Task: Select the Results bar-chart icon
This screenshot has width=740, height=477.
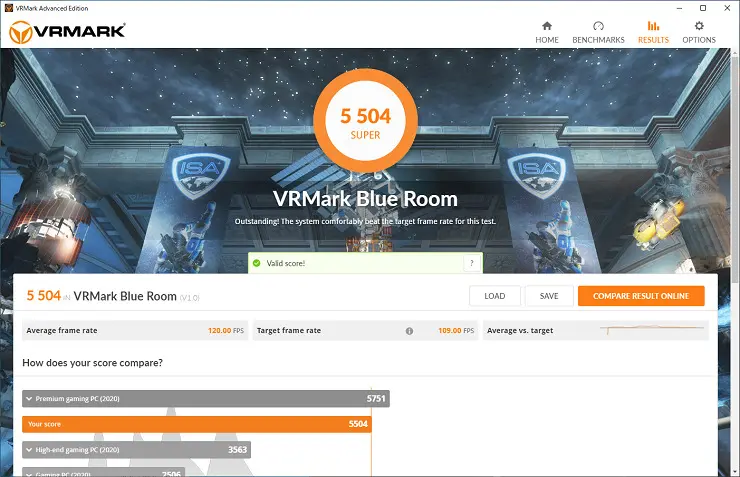Action: pos(653,26)
